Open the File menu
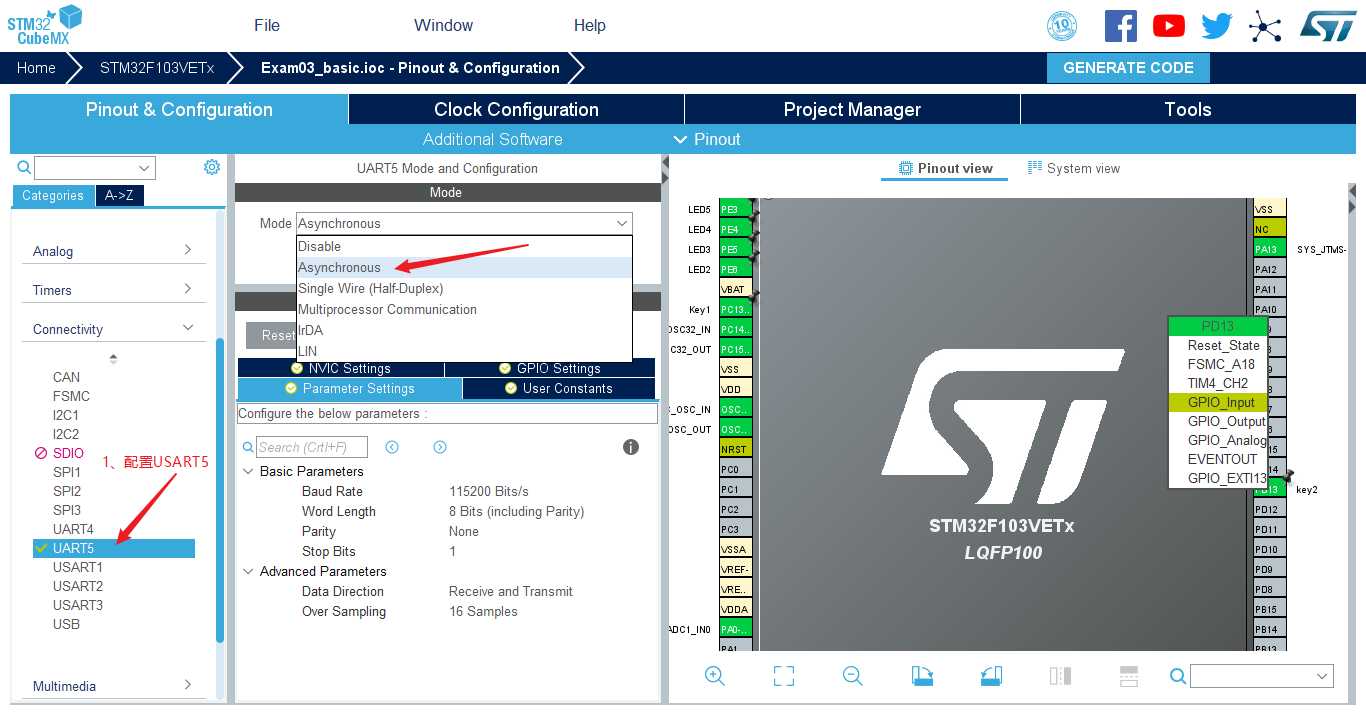1366x715 pixels. click(x=267, y=25)
